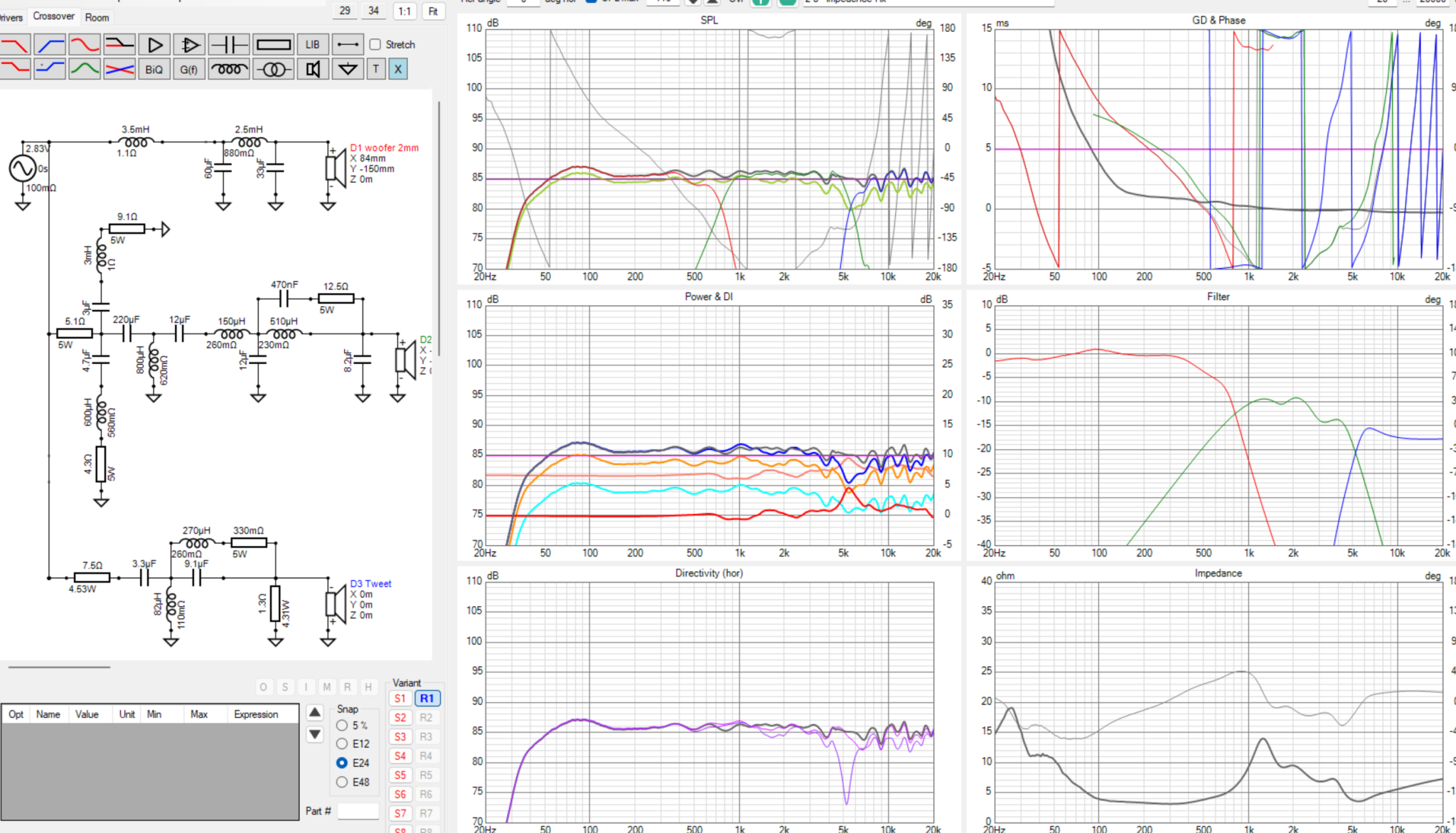Select the 3.5mH inductor in schematic
Image resolution: width=1456 pixels, height=833 pixels.
tap(135, 141)
